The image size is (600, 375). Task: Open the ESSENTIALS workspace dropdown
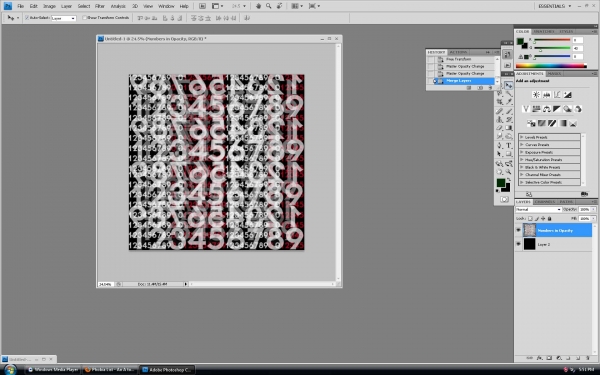point(554,6)
